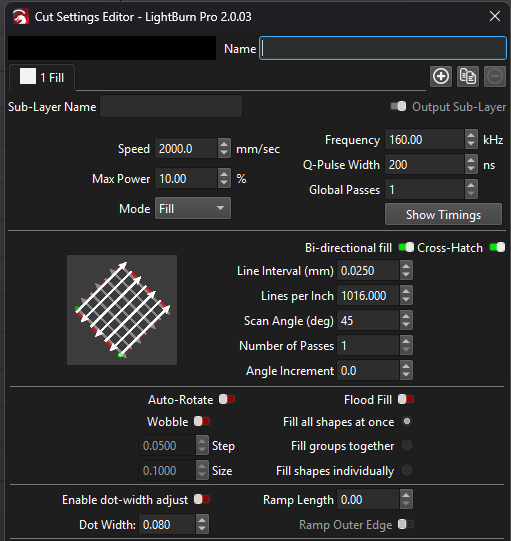
Task: Increase Speed with up arrow
Action: pyautogui.click(x=224, y=144)
